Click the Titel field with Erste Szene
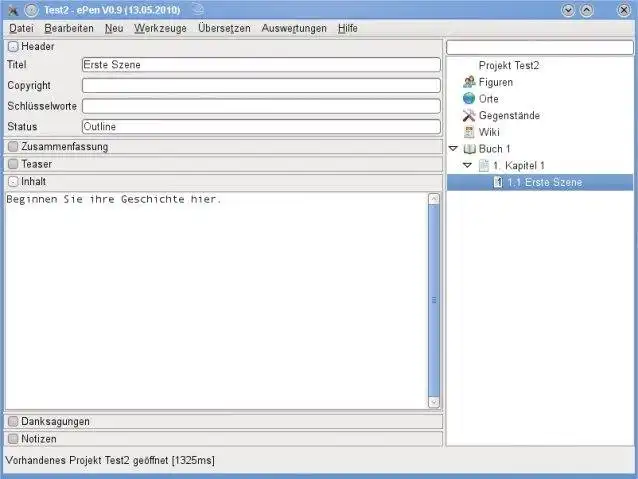 pyautogui.click(x=261, y=65)
